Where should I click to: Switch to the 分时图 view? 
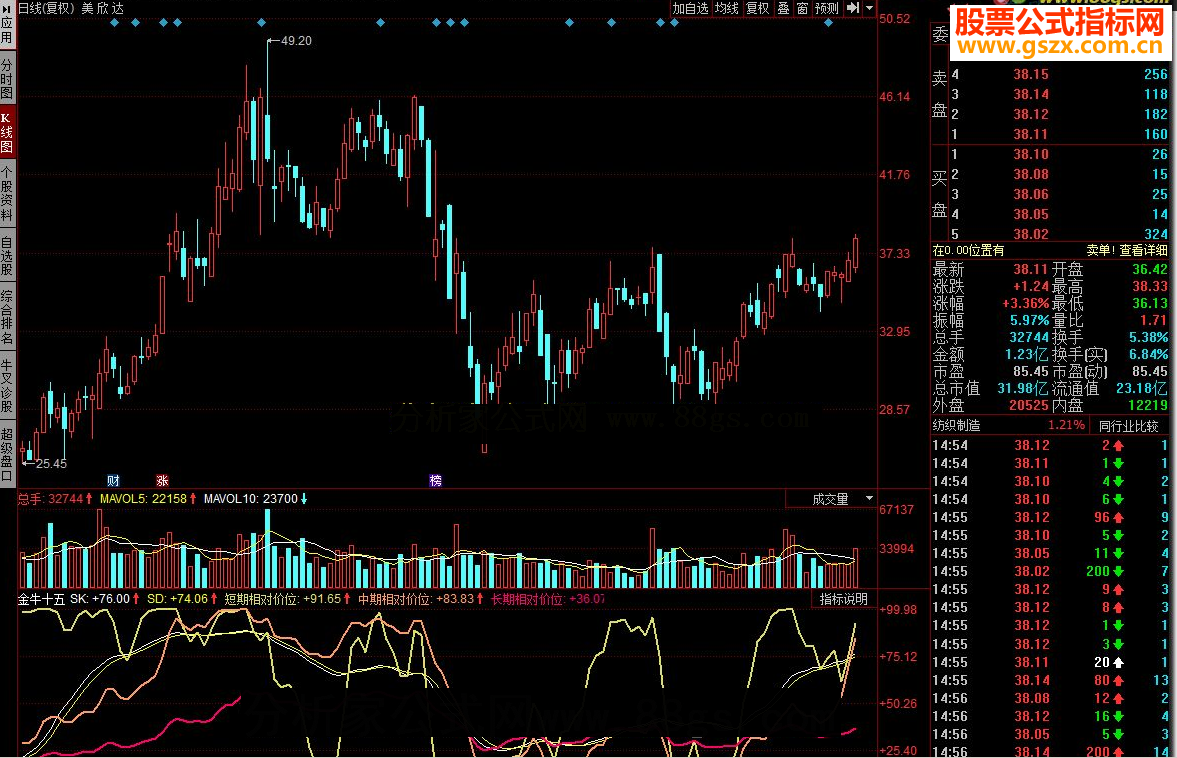click(x=7, y=77)
